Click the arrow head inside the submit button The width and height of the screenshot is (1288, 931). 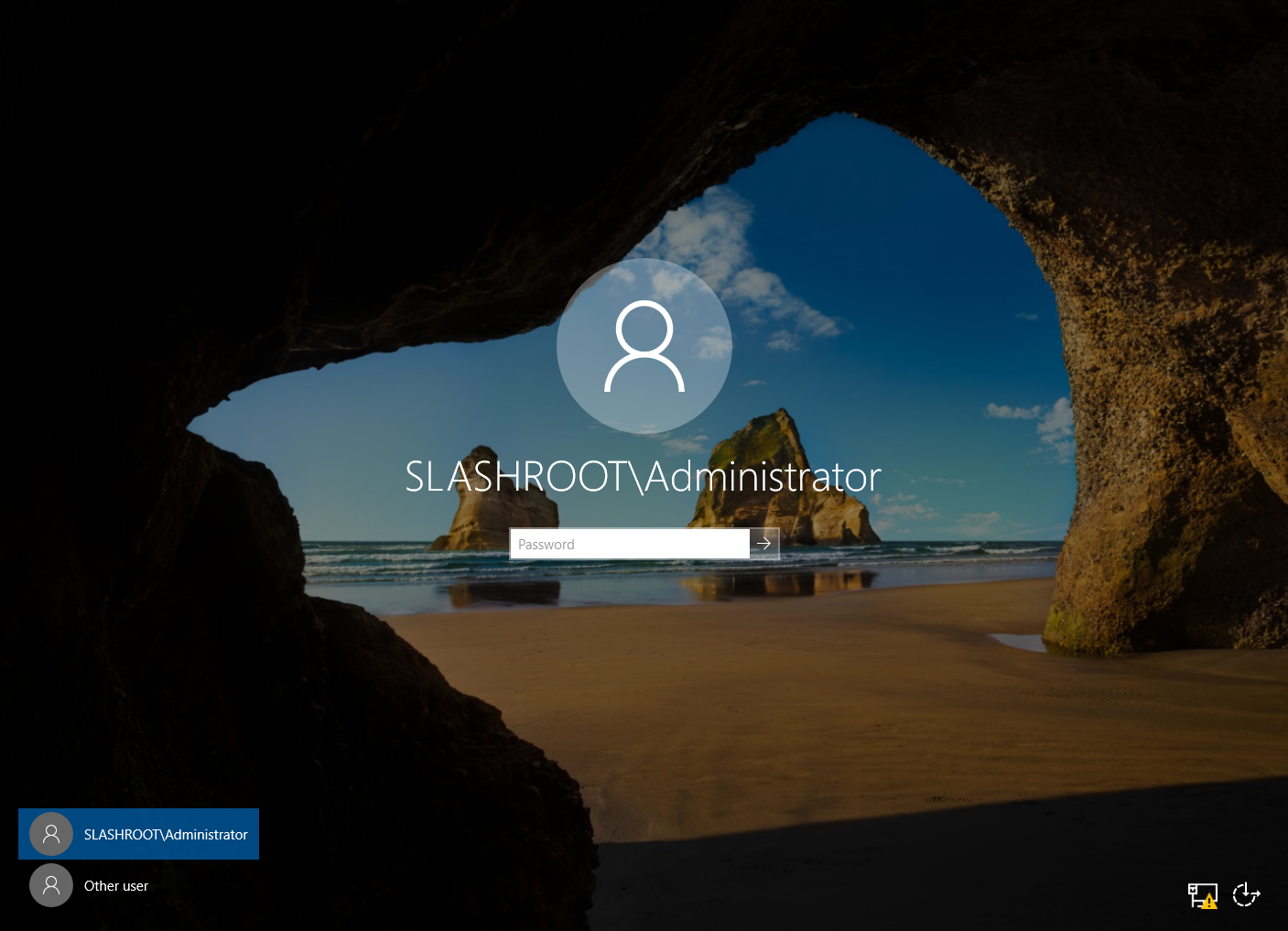pos(764,544)
